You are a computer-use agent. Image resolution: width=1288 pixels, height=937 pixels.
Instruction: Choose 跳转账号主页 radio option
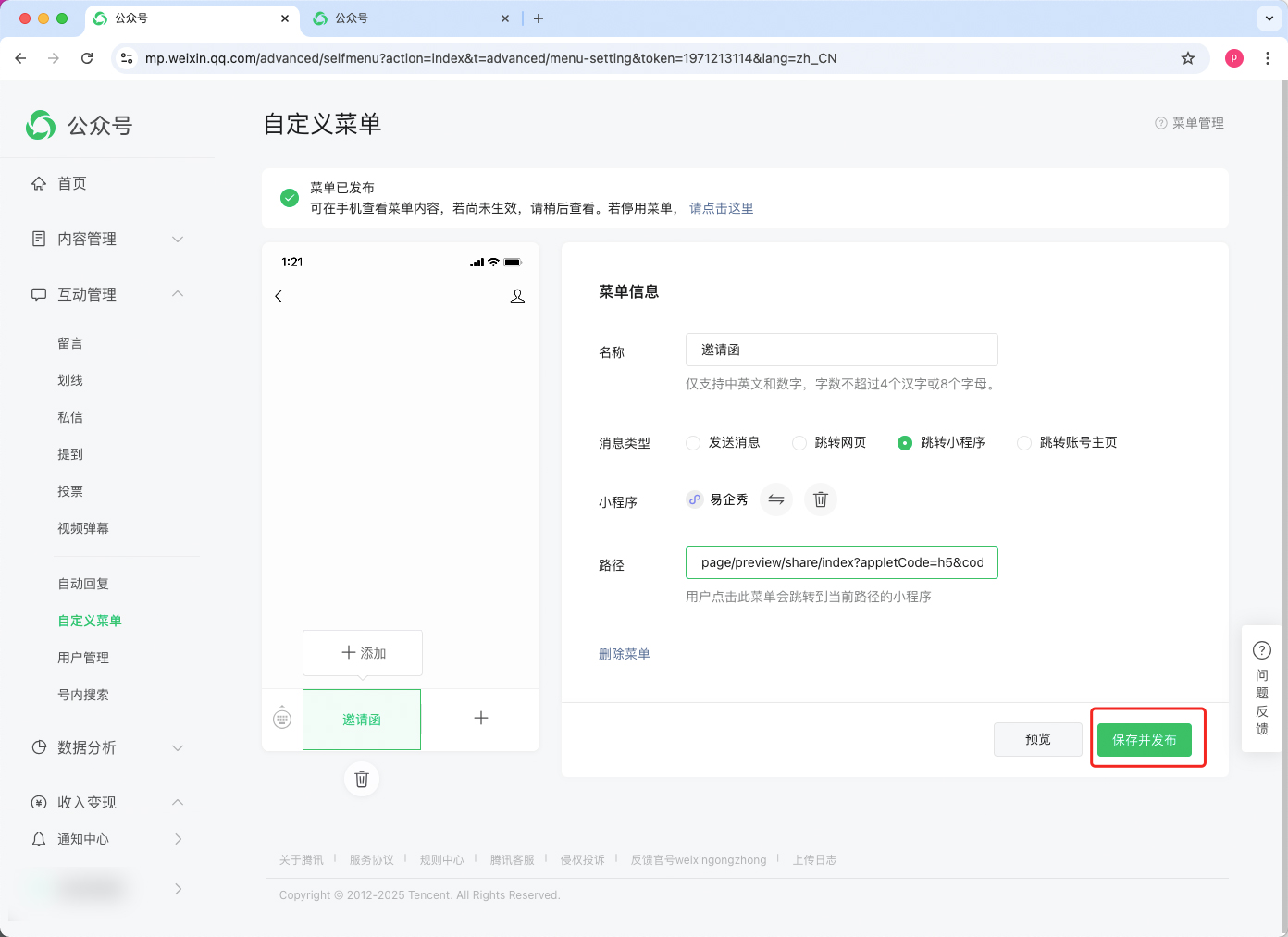[1024, 443]
